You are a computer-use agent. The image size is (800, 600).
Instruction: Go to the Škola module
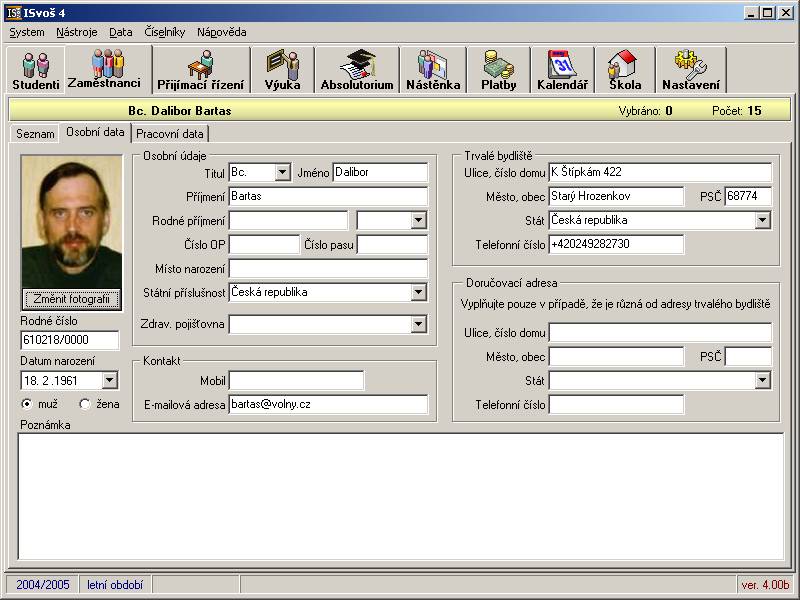(x=625, y=70)
